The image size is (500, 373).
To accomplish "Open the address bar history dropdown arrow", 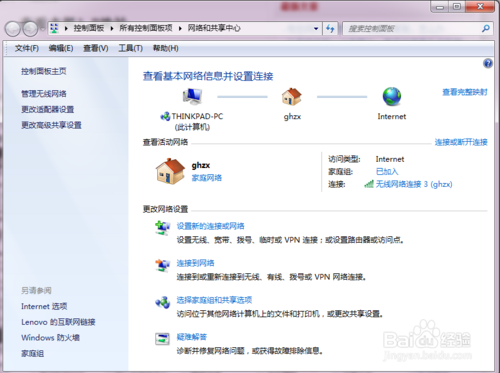I will pyautogui.click(x=316, y=29).
